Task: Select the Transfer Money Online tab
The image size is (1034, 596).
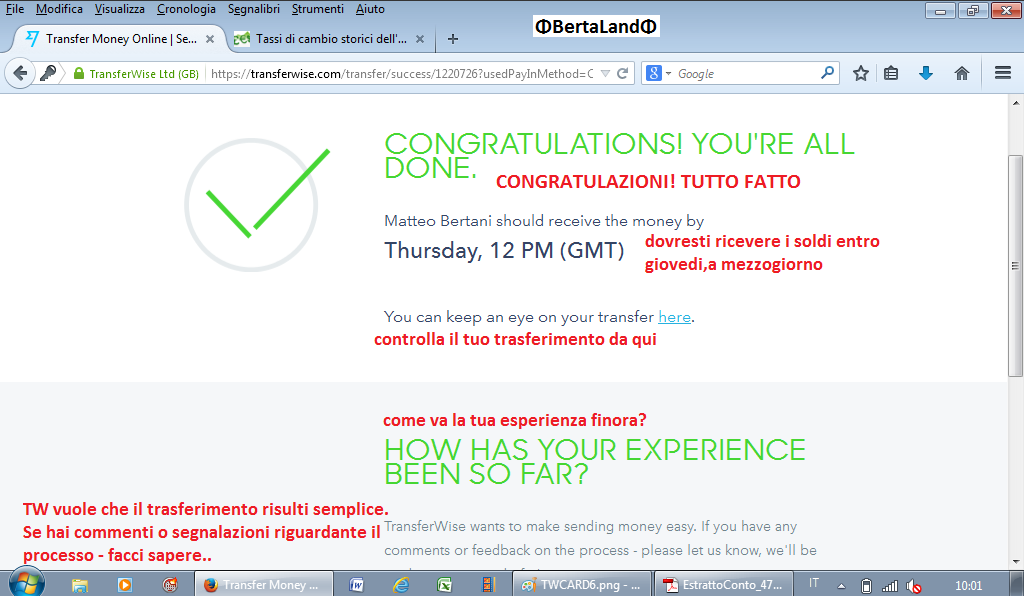Action: (x=121, y=39)
